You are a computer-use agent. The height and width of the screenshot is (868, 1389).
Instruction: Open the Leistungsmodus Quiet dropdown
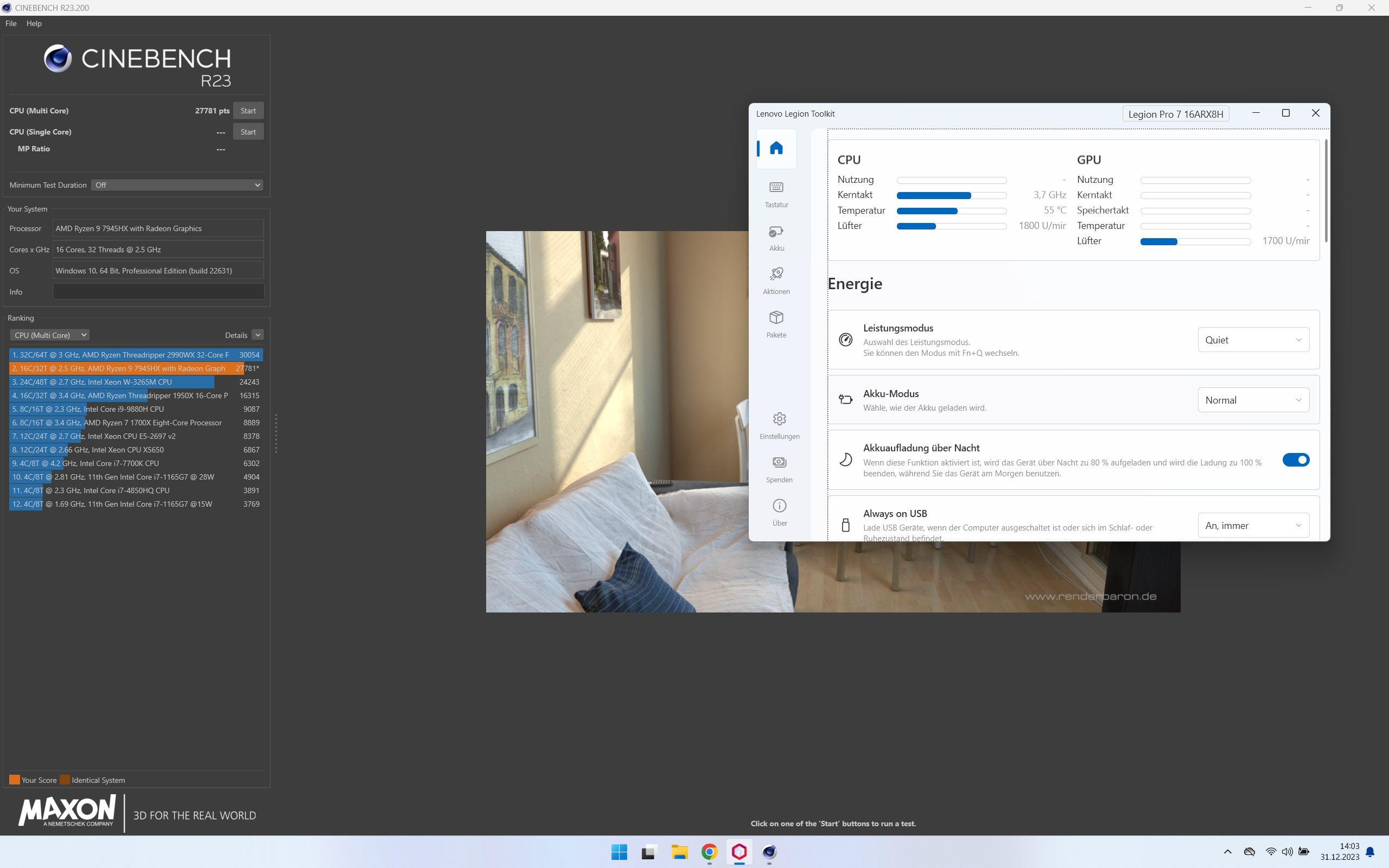(x=1253, y=340)
